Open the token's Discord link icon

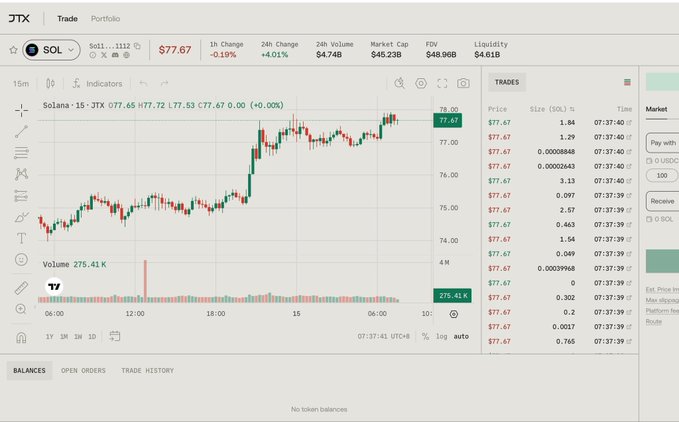[x=115, y=55]
